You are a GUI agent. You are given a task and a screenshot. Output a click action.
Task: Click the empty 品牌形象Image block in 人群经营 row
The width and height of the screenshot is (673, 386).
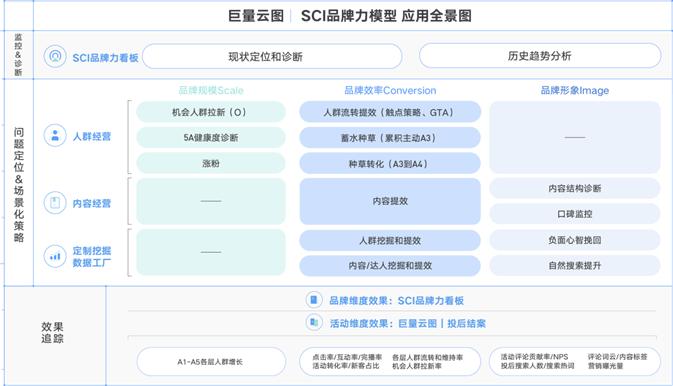(575, 137)
